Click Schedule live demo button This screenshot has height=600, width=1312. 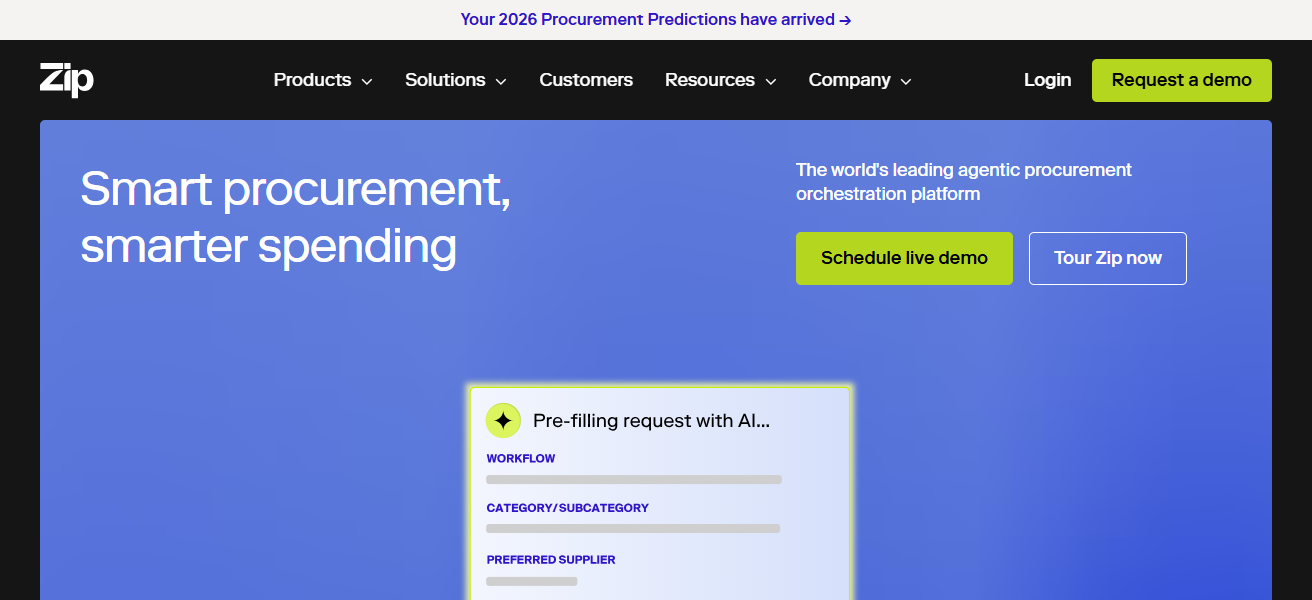pyautogui.click(x=904, y=258)
